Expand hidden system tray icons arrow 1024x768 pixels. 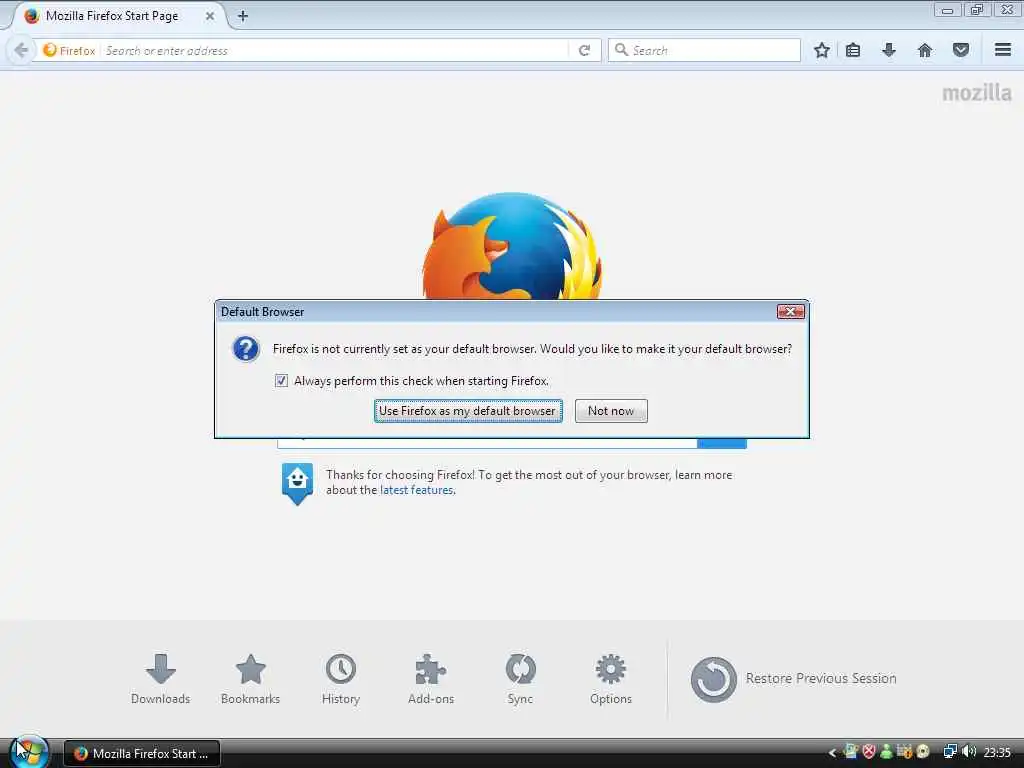coord(832,753)
